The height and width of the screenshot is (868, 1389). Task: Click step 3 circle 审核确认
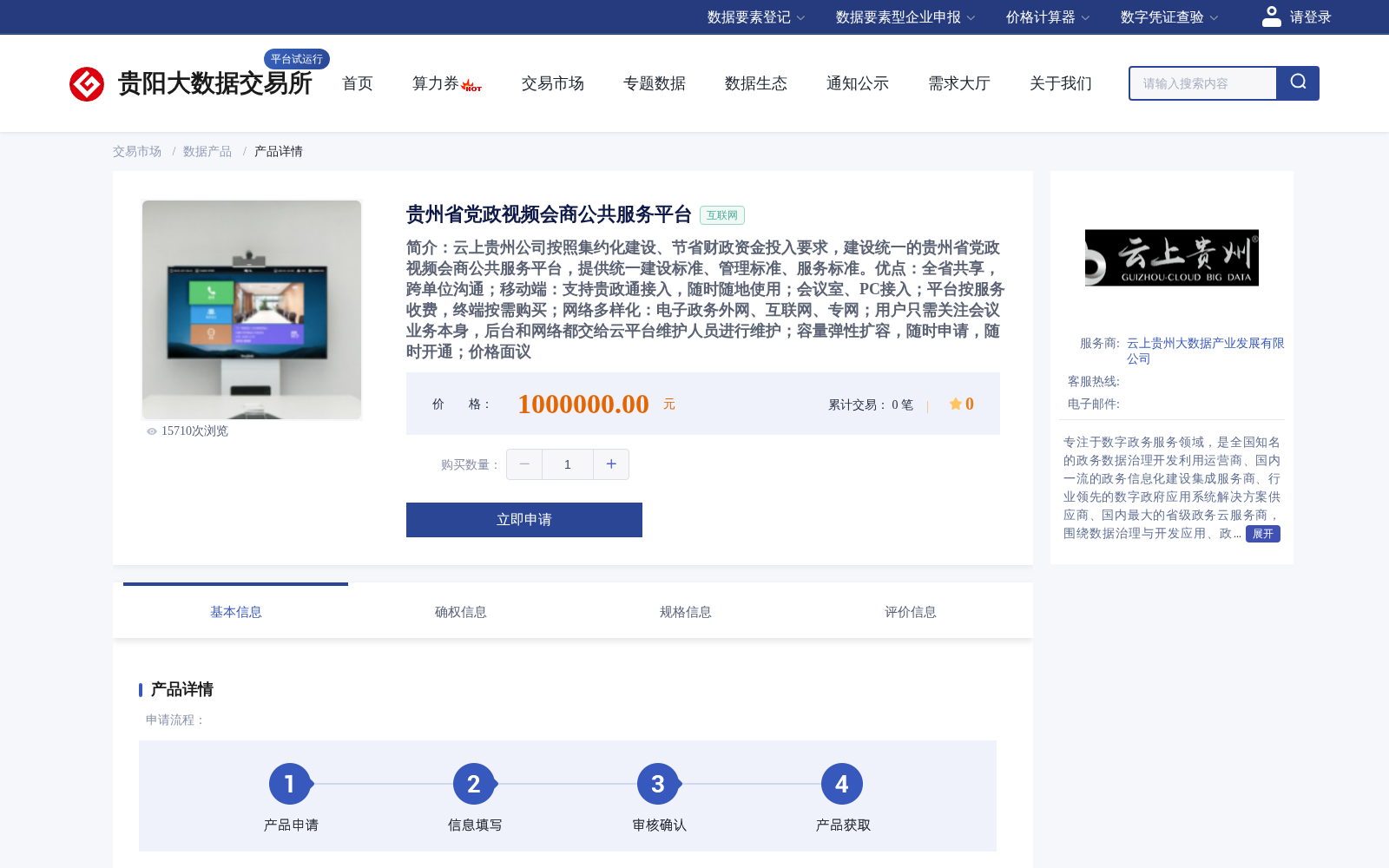click(x=658, y=785)
